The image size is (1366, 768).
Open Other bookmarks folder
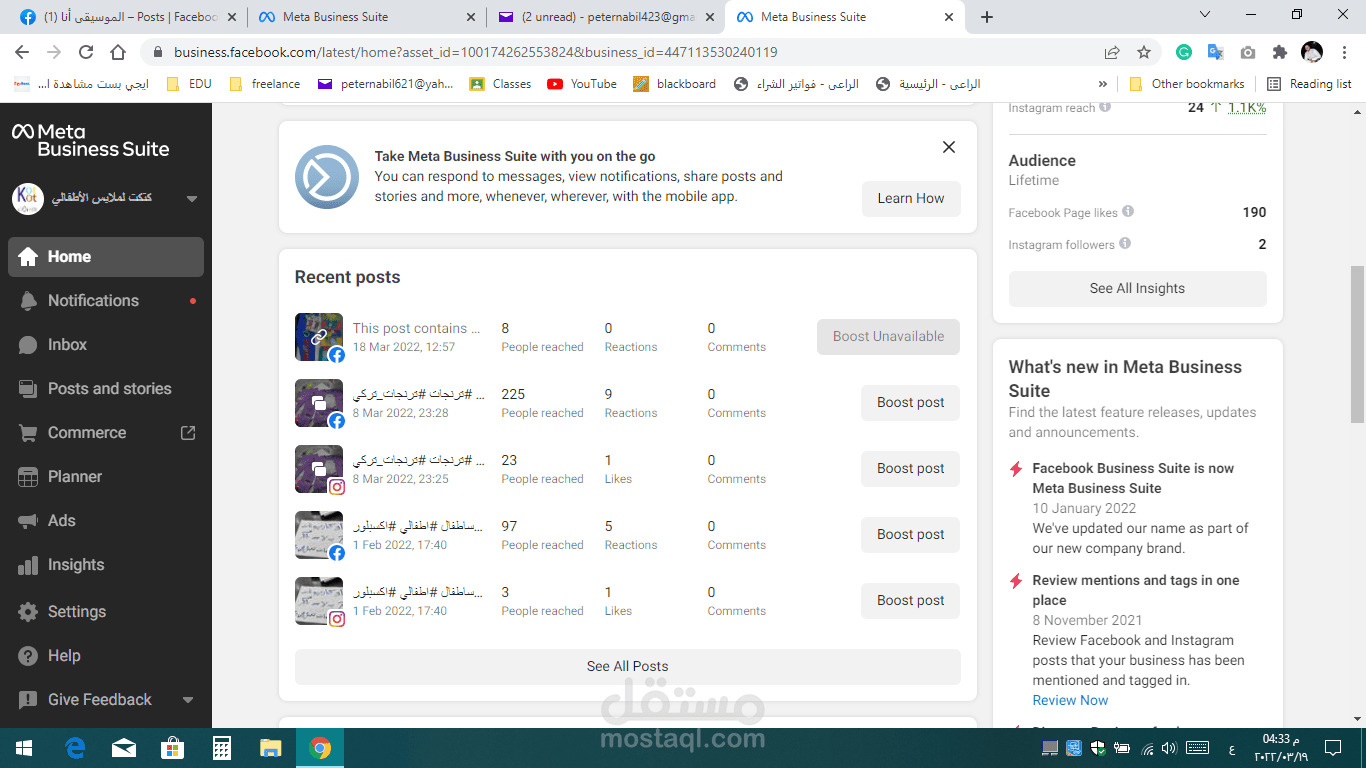[1186, 84]
